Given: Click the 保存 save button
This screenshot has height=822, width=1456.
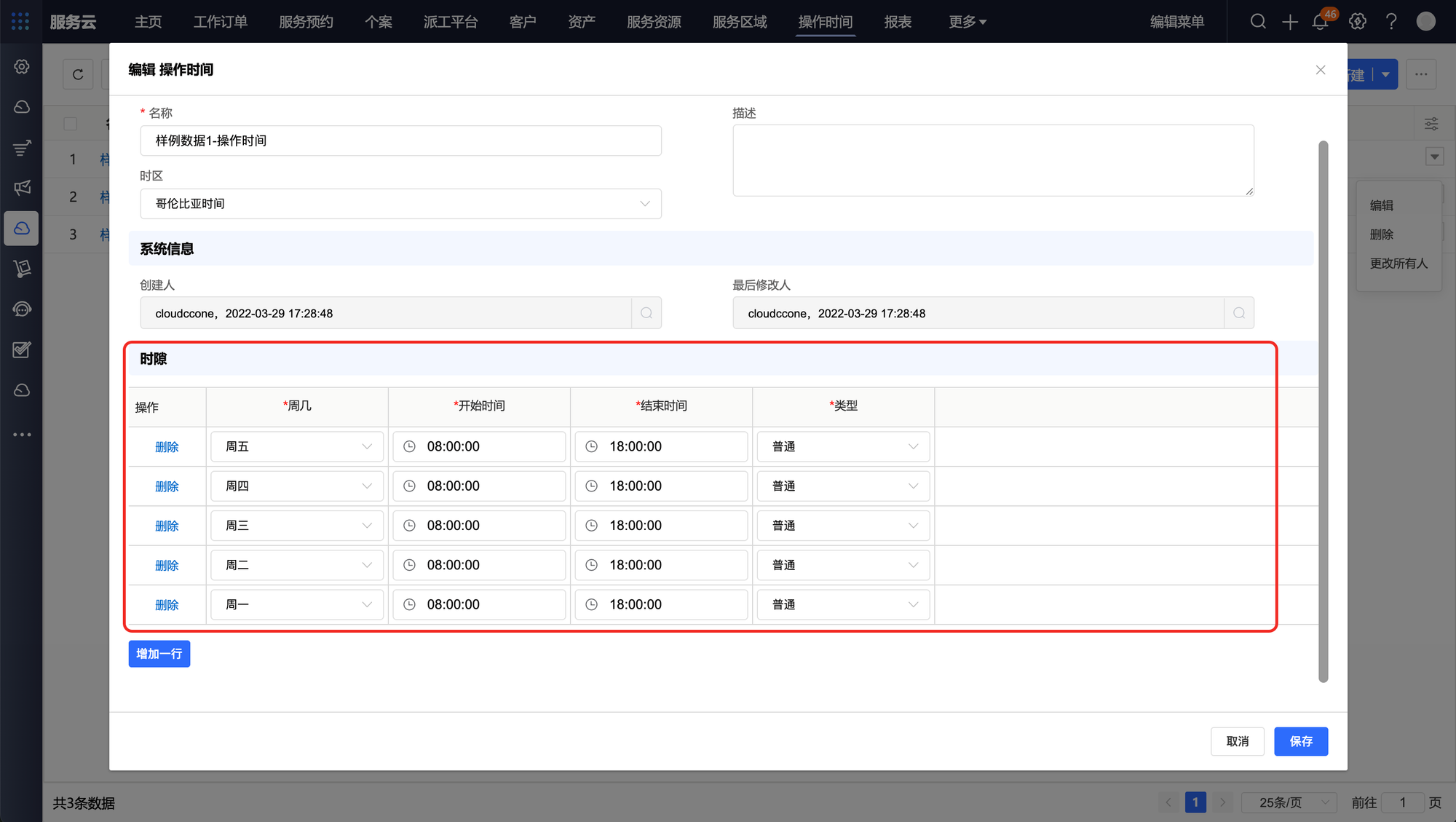Looking at the screenshot, I should [1300, 741].
